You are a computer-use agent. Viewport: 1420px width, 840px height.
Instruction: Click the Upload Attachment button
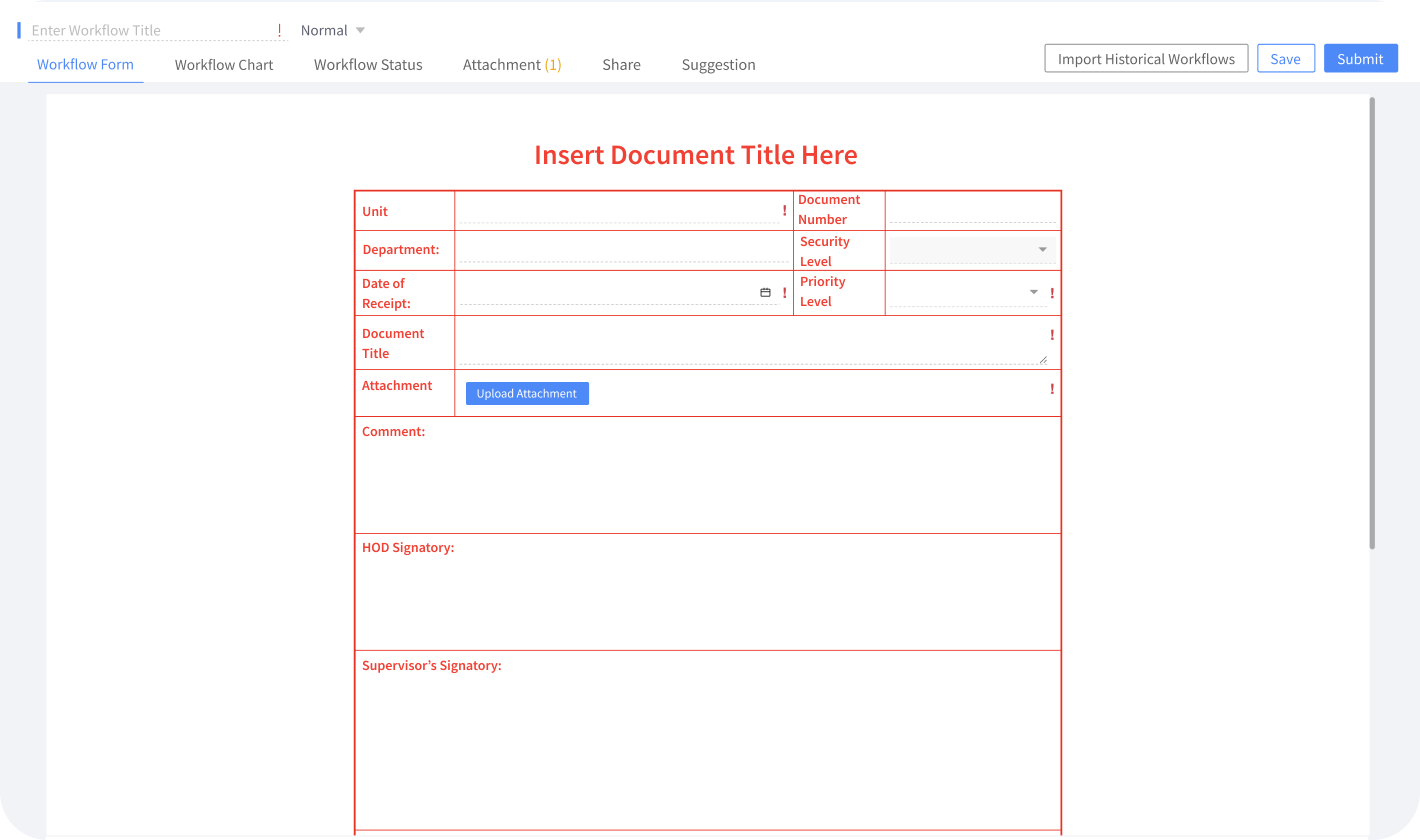(527, 393)
